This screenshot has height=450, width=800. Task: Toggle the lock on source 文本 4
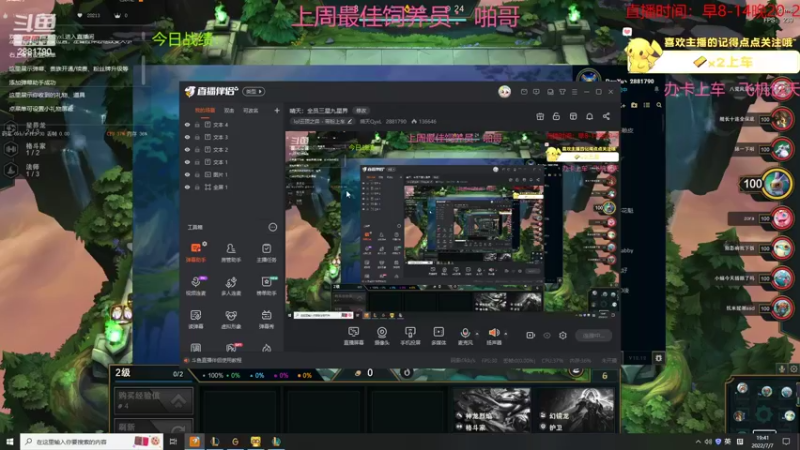coord(197,124)
